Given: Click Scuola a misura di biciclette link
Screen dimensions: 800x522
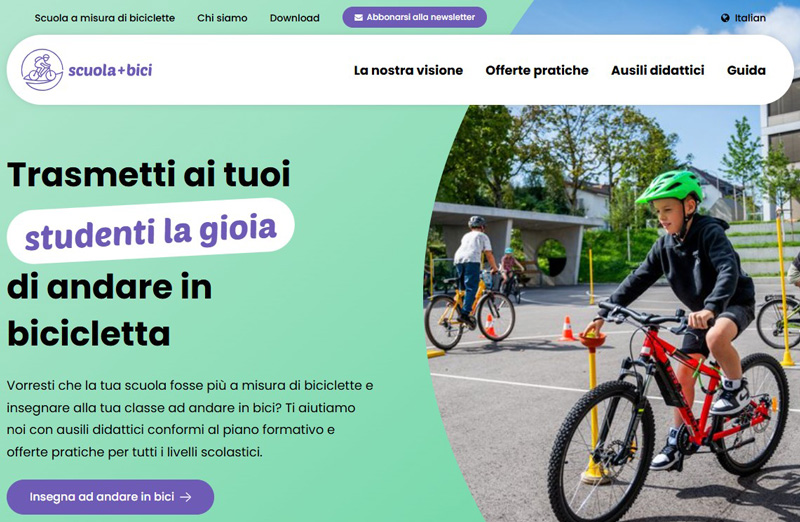Looking at the screenshot, I should pos(105,18).
